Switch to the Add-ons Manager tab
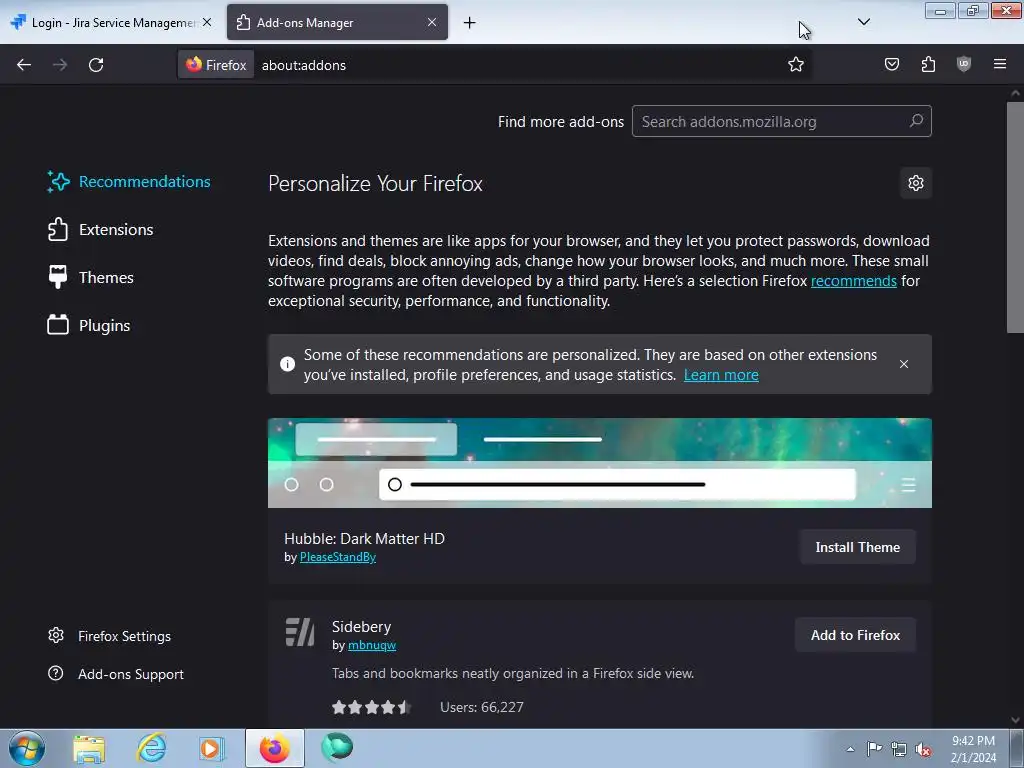 [x=337, y=22]
